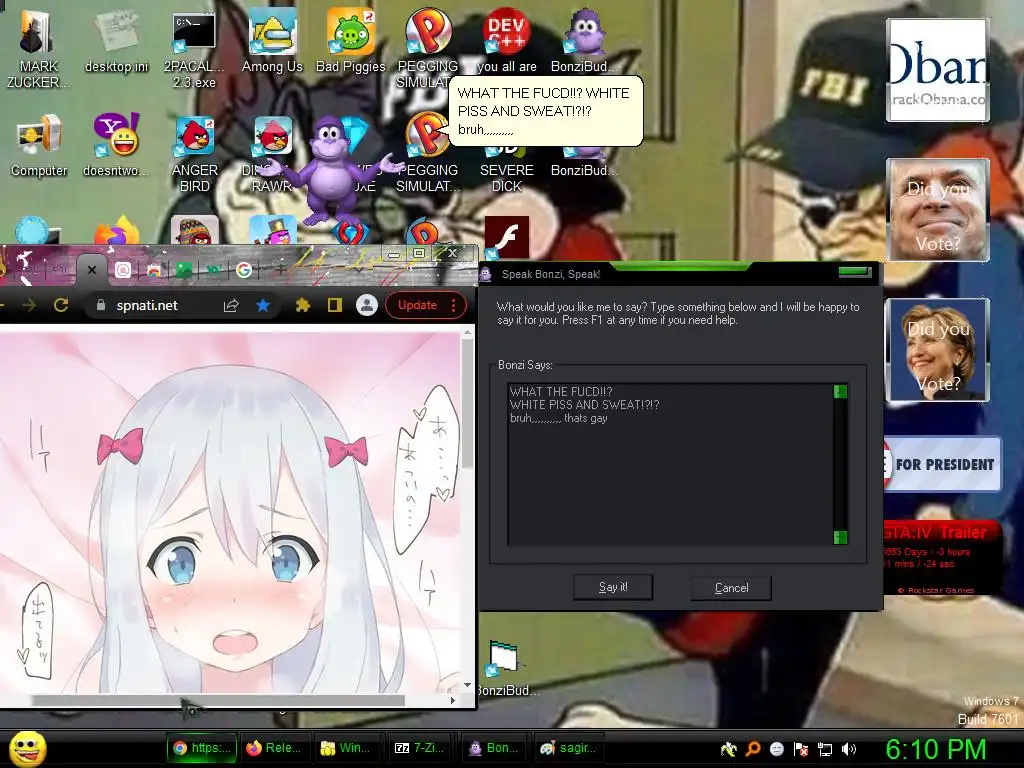1024x768 pixels.
Task: Launch the ANGER BIRD desktop shortcut
Action: [195, 153]
